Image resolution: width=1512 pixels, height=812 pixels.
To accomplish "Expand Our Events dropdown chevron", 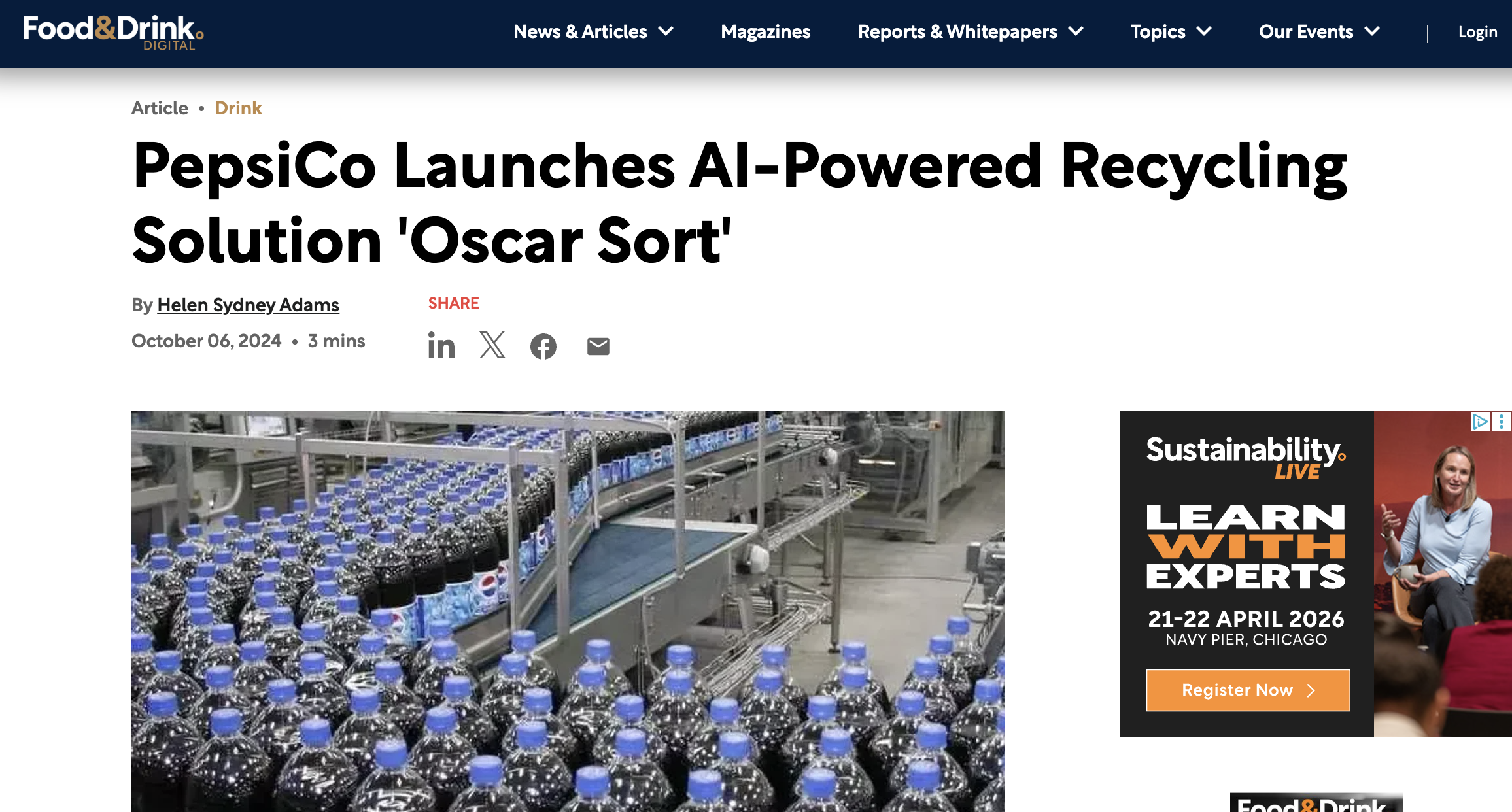I will 1372,31.
